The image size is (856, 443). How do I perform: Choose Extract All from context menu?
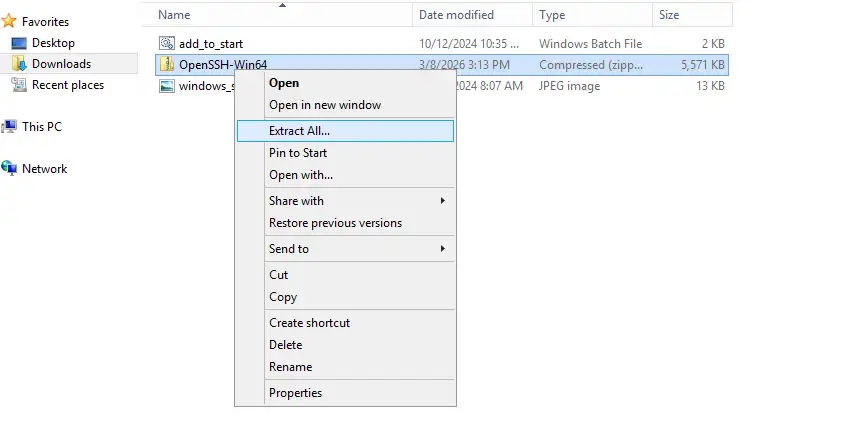point(299,131)
